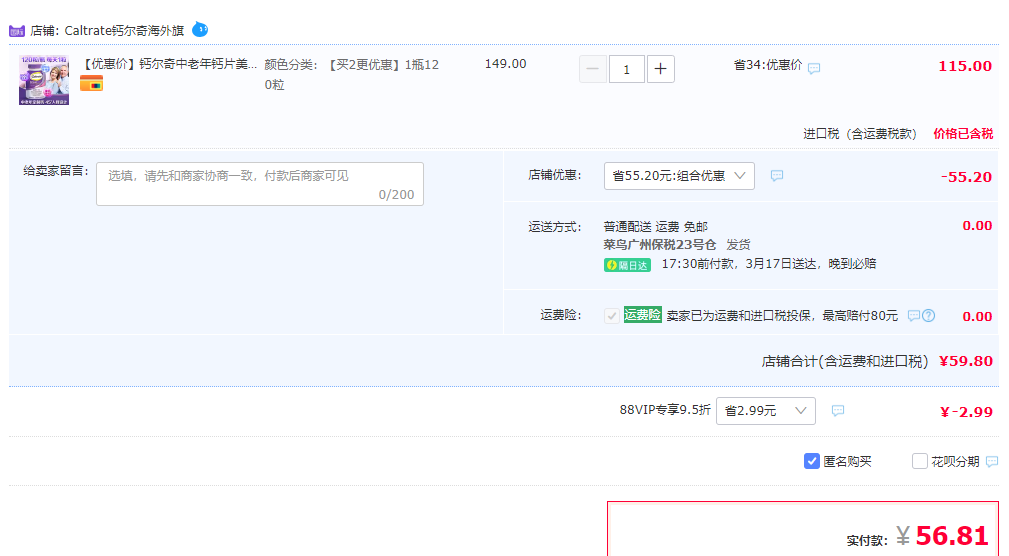Click the 店铺合计(含运费和进口税) label
Image resolution: width=1009 pixels, height=556 pixels.
tap(845, 362)
